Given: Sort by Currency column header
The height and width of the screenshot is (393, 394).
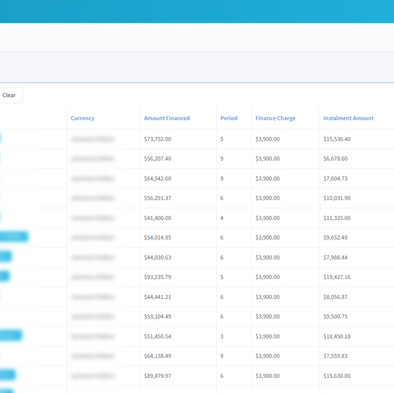Looking at the screenshot, I should [x=82, y=118].
